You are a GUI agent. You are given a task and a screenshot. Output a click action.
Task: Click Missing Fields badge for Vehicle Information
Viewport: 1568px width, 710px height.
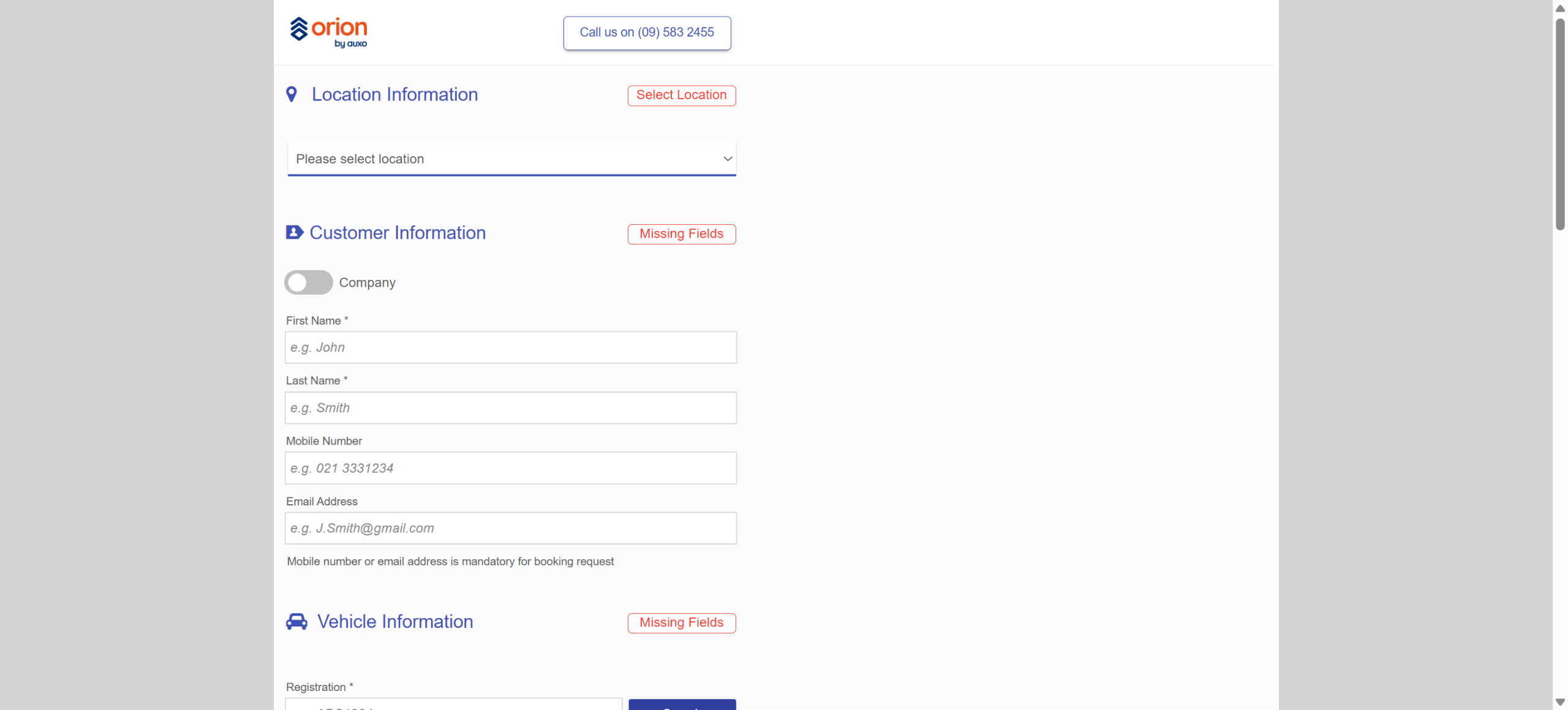[x=681, y=622]
